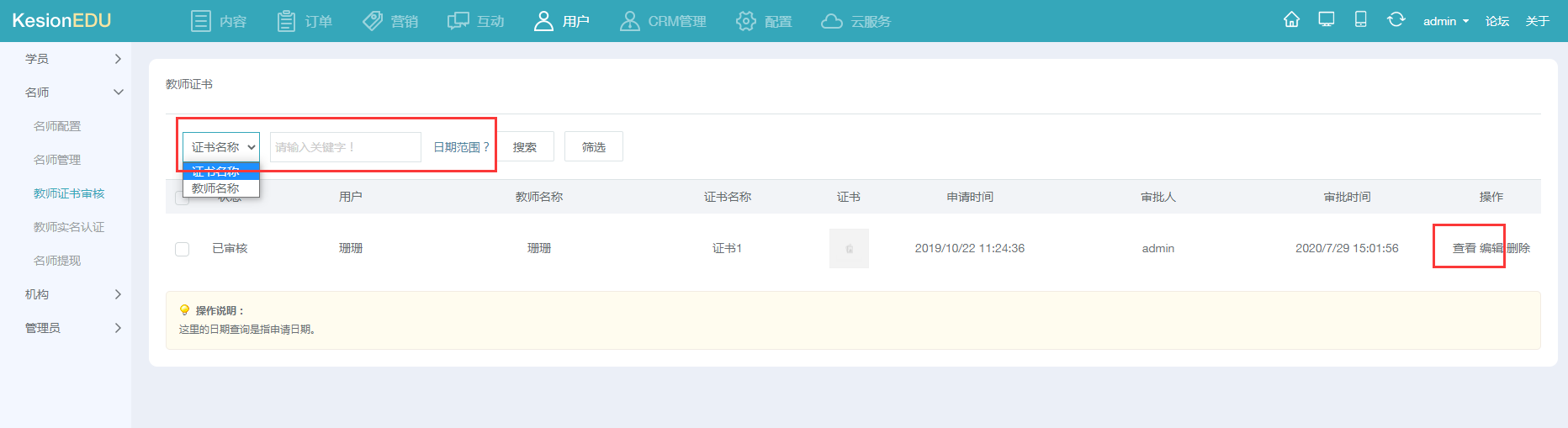Open the 订单 orders clipboard icon

pyautogui.click(x=286, y=21)
